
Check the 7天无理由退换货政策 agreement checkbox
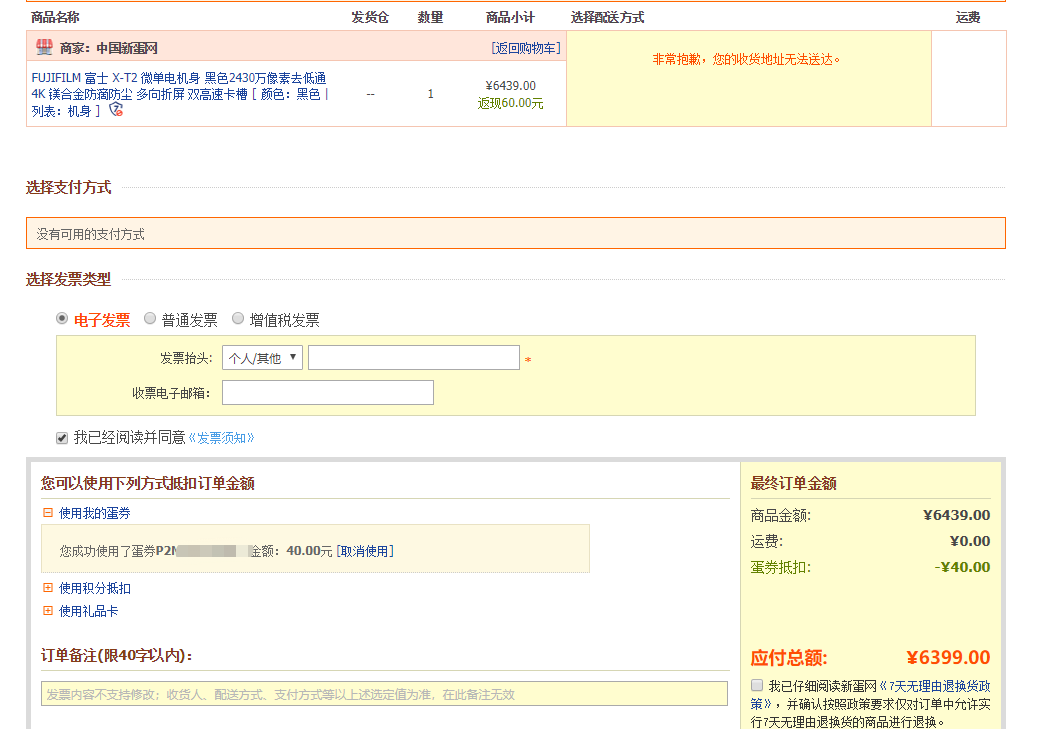tap(757, 686)
